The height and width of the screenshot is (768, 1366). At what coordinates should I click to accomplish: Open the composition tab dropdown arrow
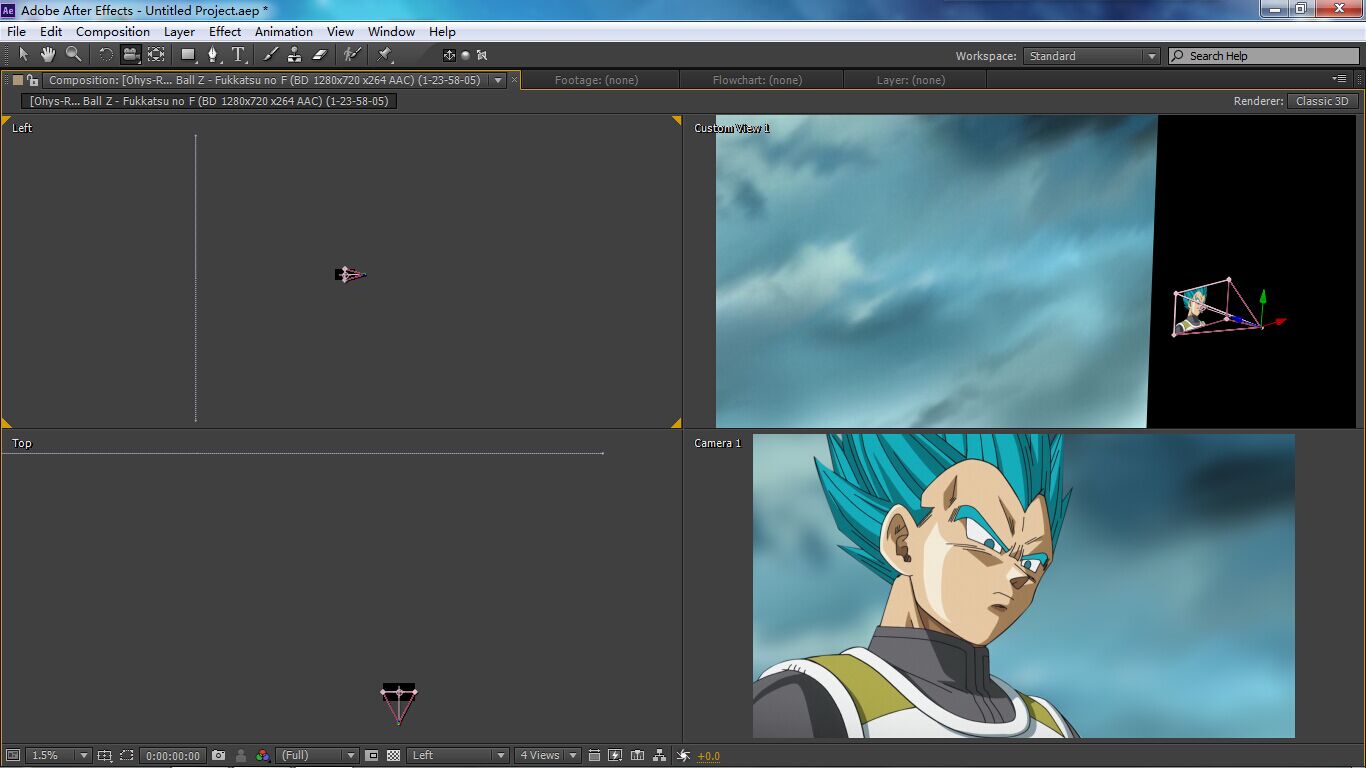click(x=498, y=80)
